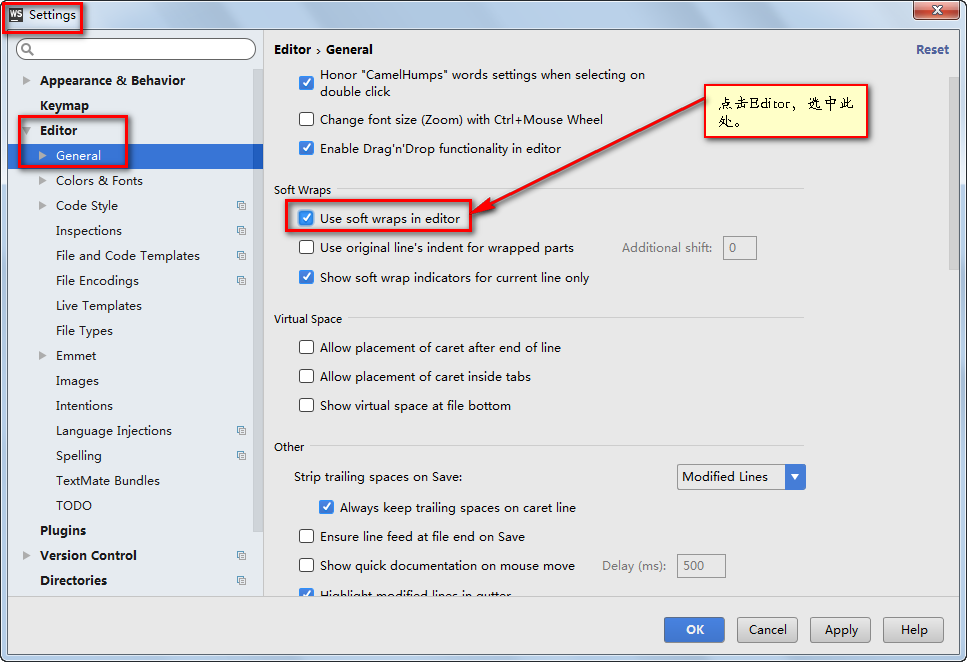Toggle Show soft wrap indicators checkbox
The height and width of the screenshot is (662, 967).
coord(306,277)
